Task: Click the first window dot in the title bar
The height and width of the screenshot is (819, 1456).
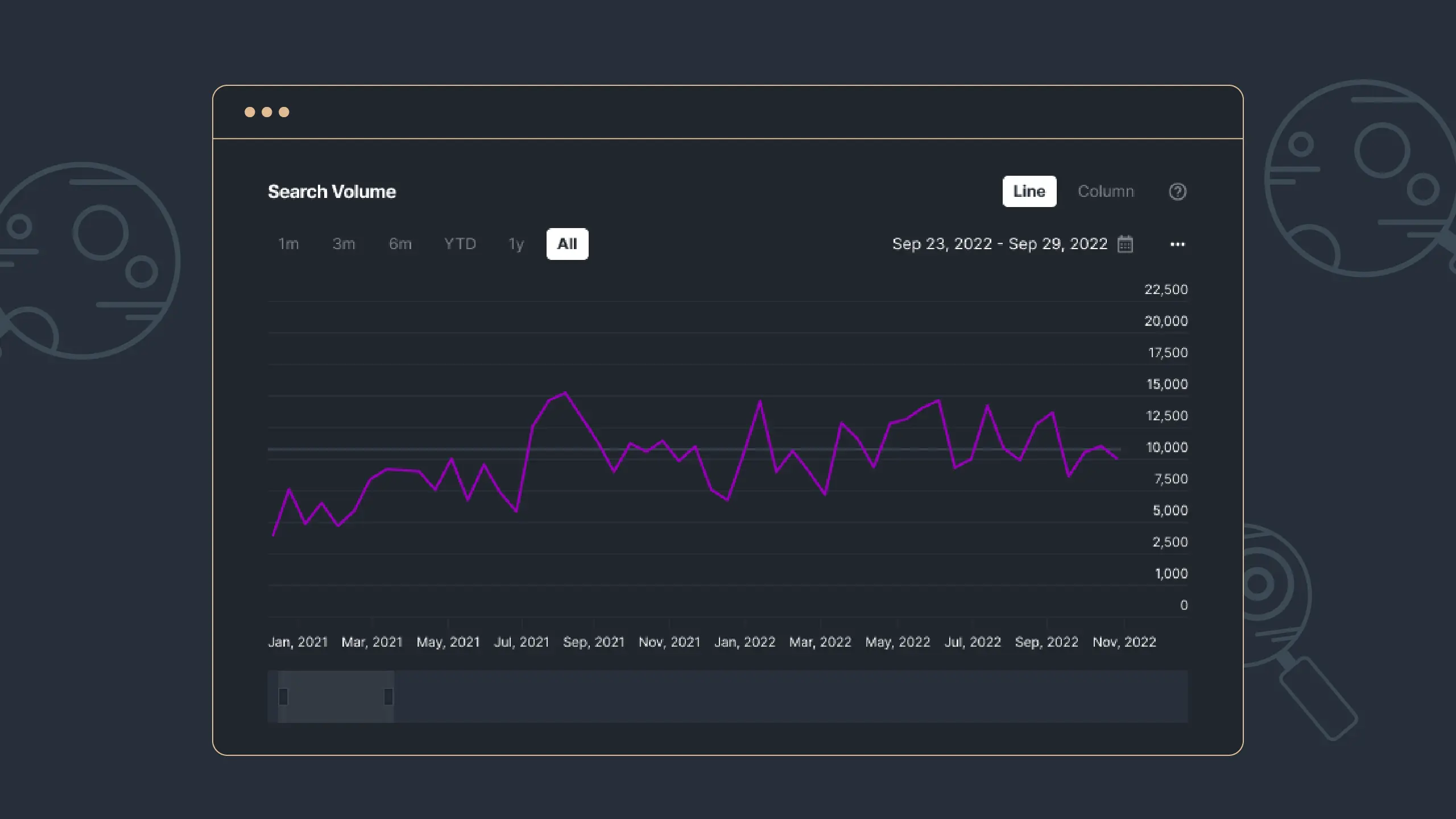Action: click(250, 112)
